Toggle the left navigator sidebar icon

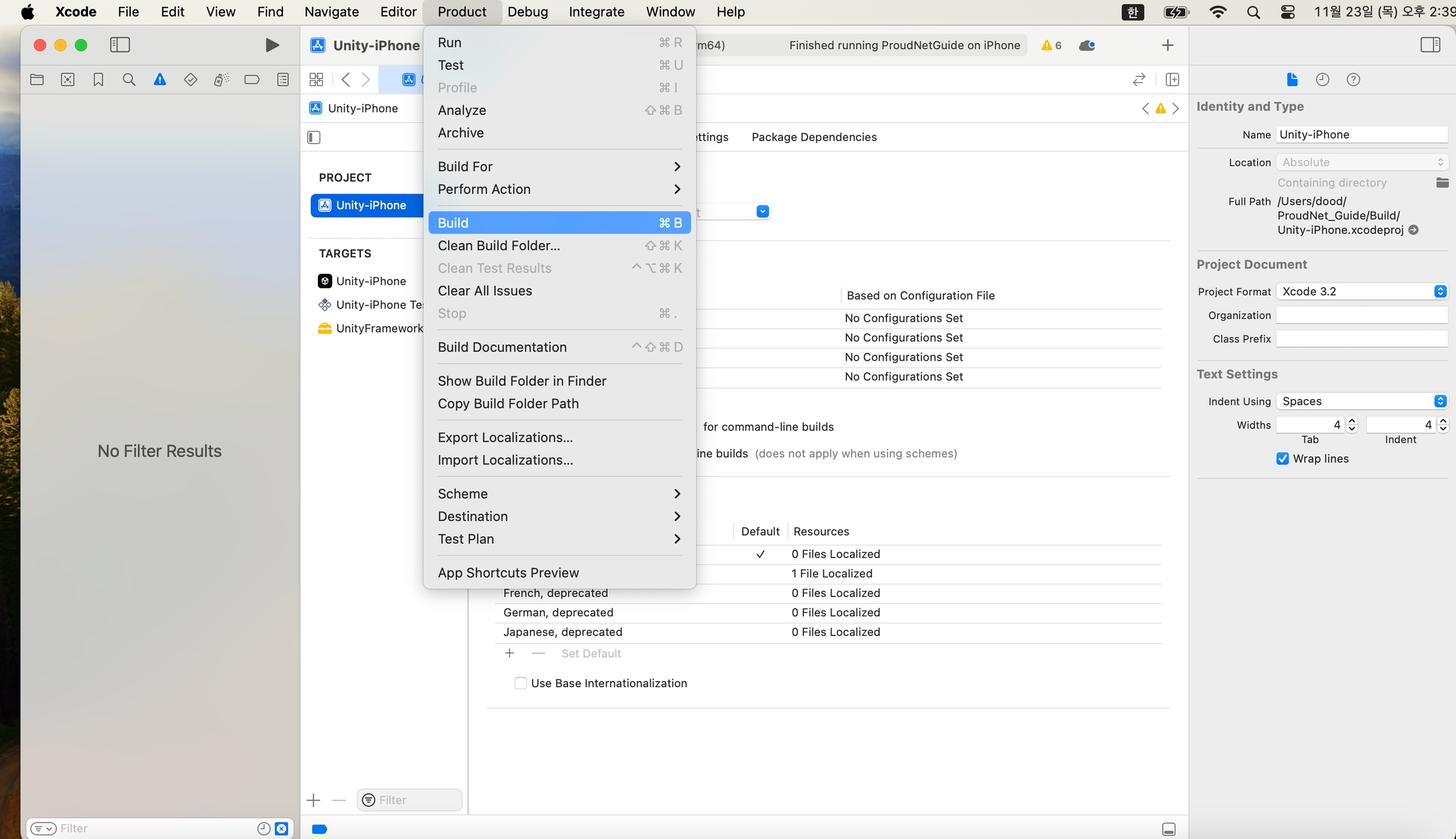[x=119, y=45]
